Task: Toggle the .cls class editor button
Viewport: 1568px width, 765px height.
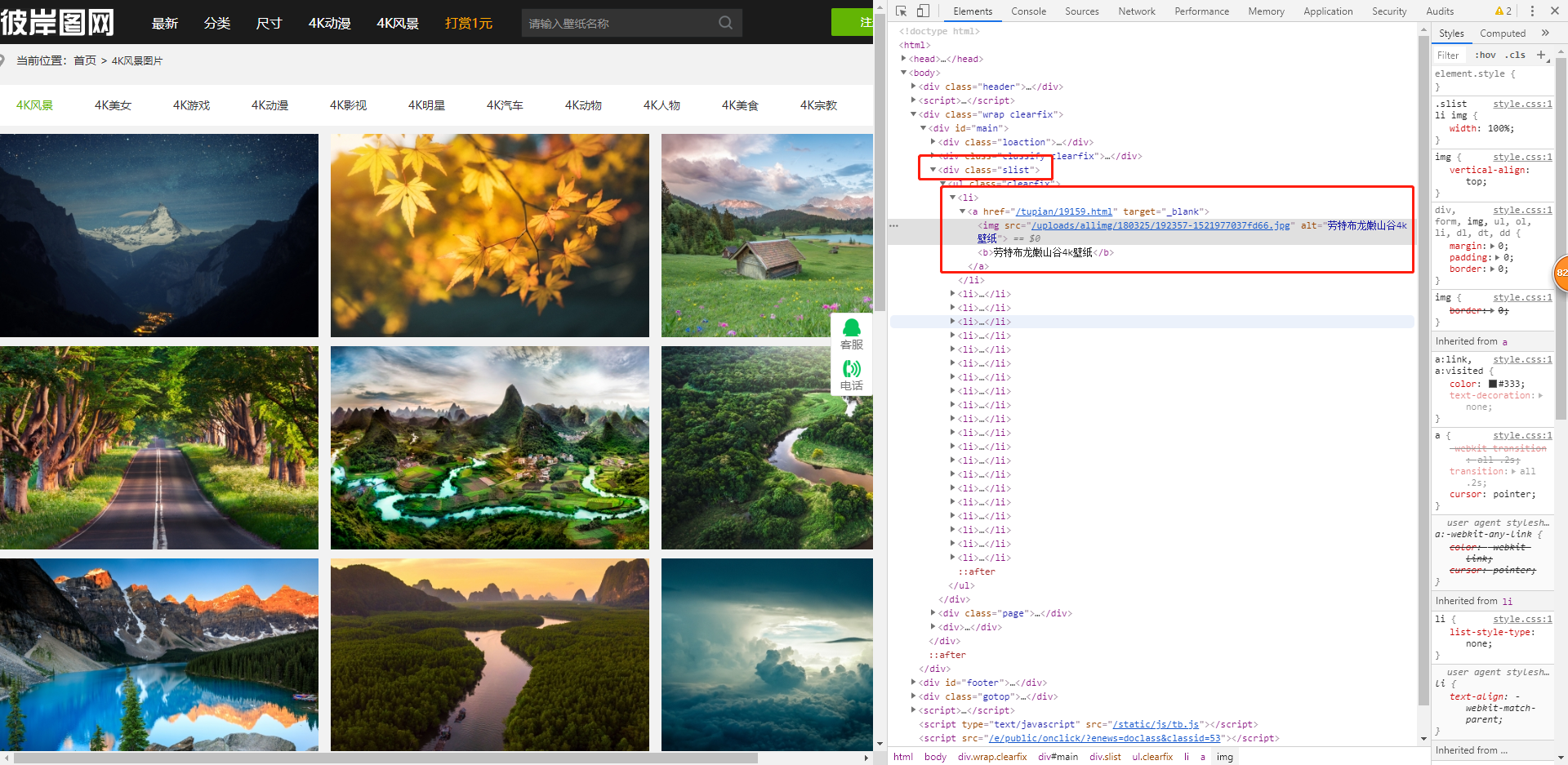Action: click(1516, 55)
